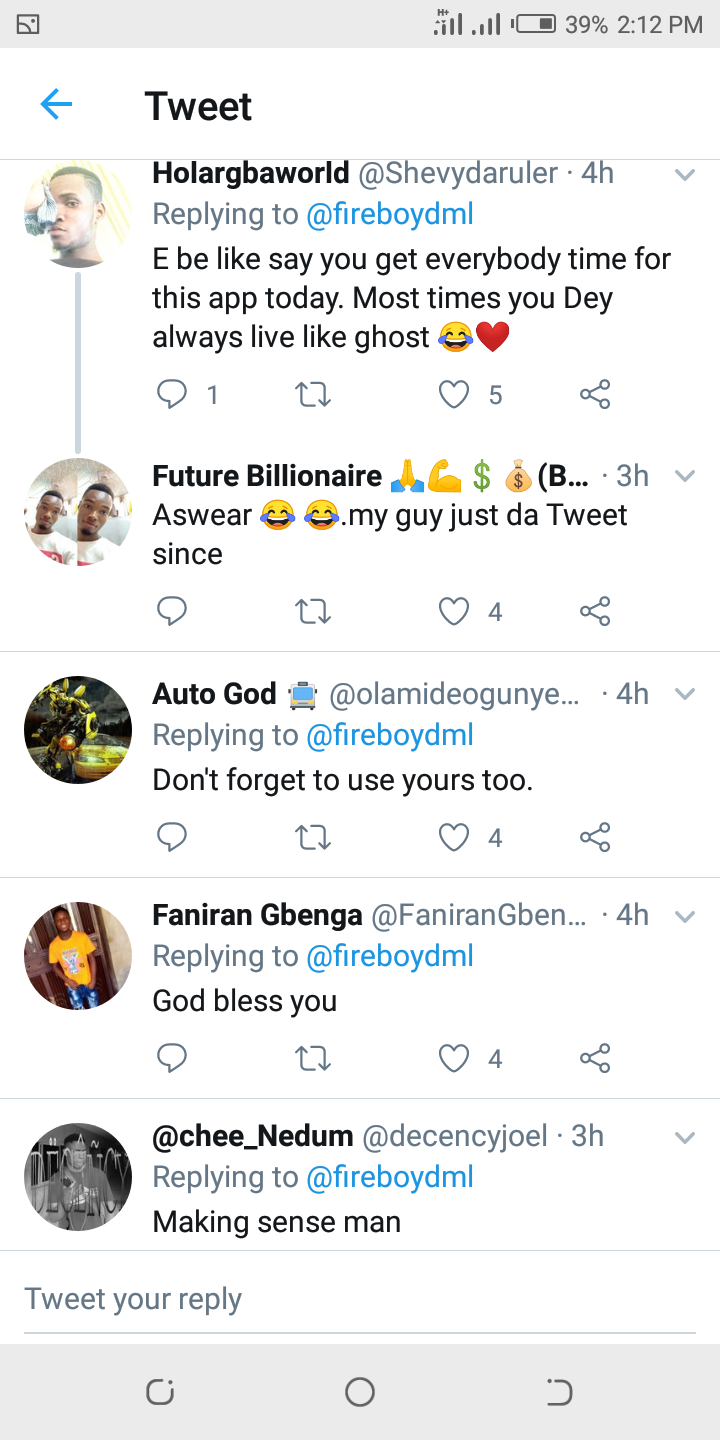Reply to Faniran Gbenga's tweet via comment icon

(172, 1058)
